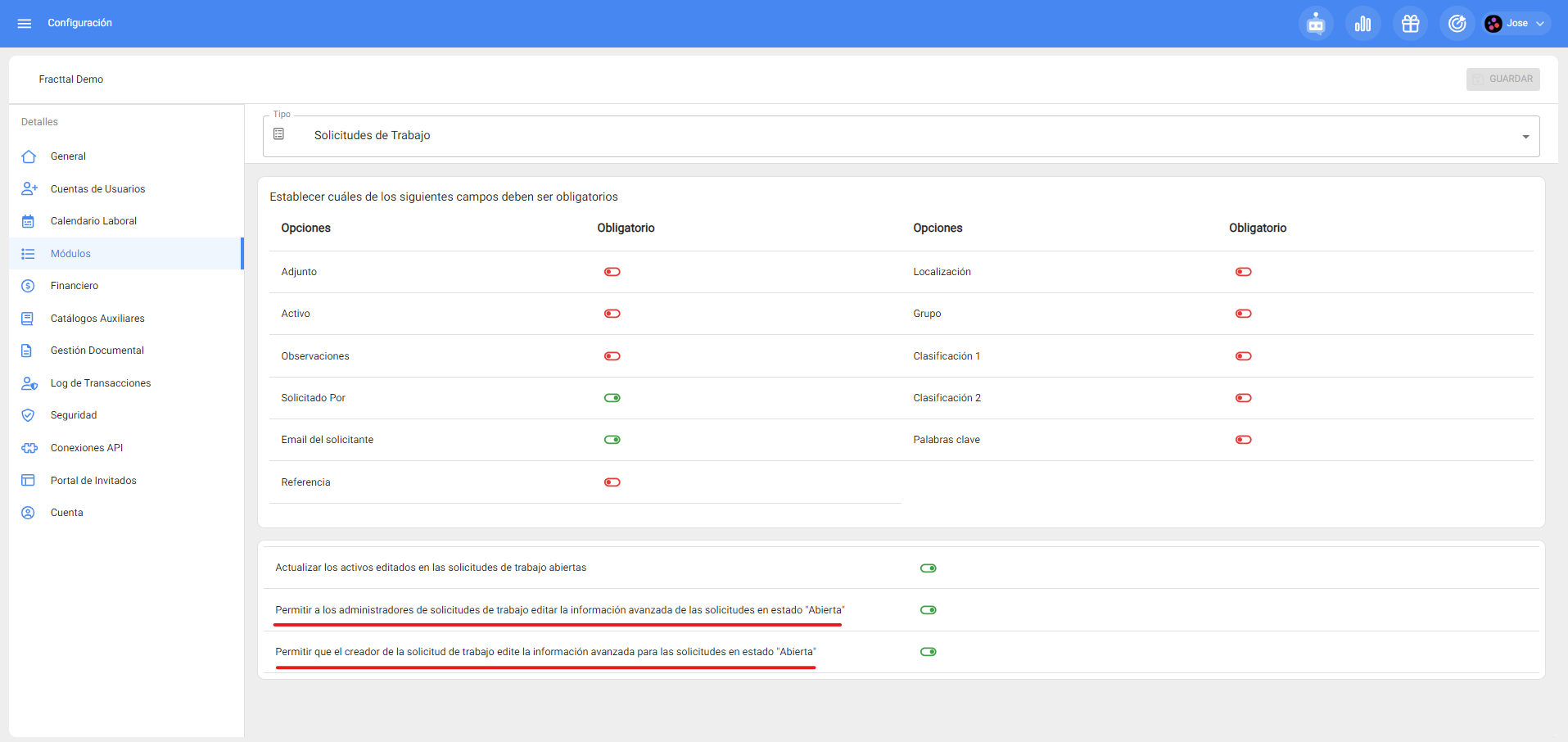Expand the Tipo dropdown arrow
This screenshot has width=1568, height=742.
coord(1525,137)
